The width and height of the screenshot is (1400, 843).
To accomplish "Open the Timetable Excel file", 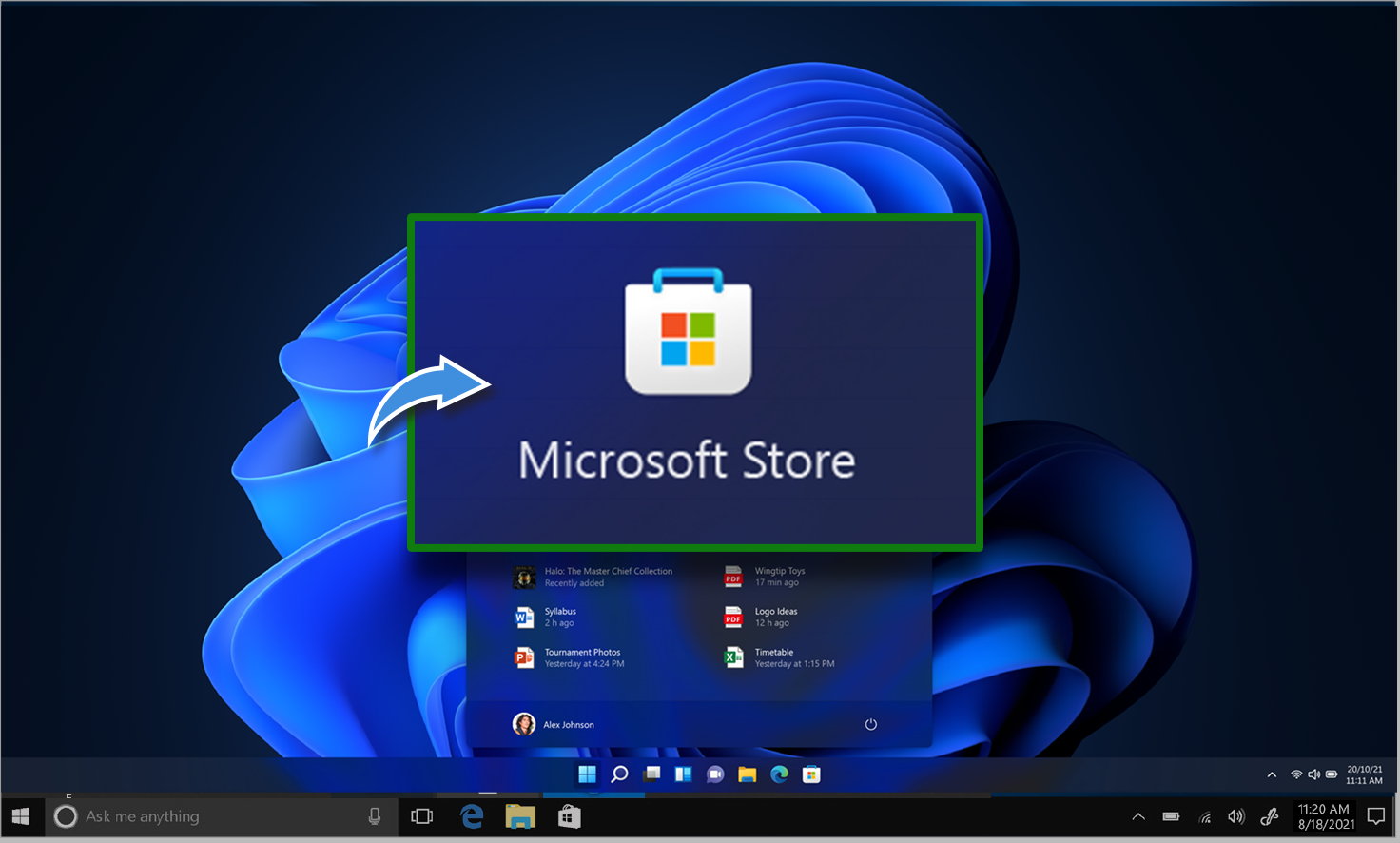I will (779, 657).
